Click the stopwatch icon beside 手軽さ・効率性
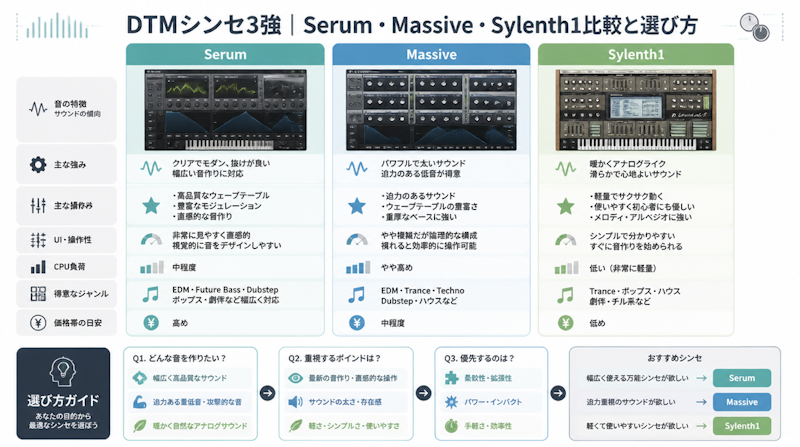800x447 pixels. coord(451,426)
